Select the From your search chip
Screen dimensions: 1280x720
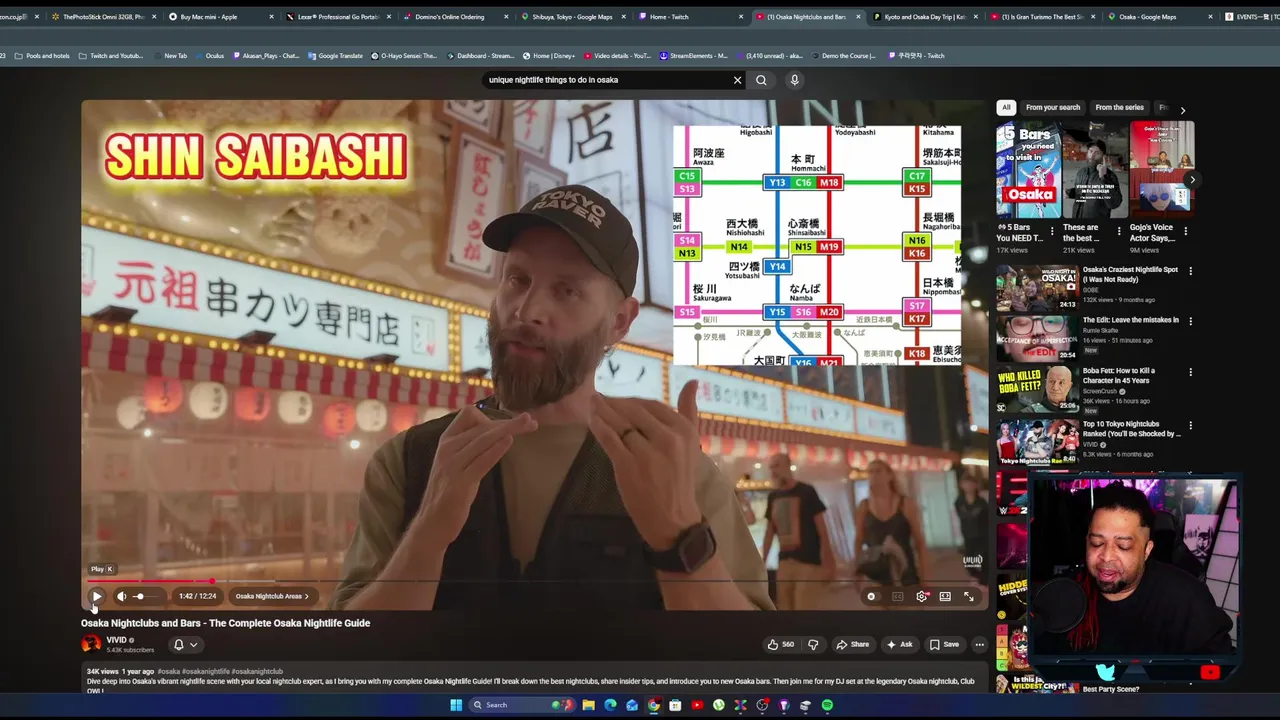[x=1053, y=107]
